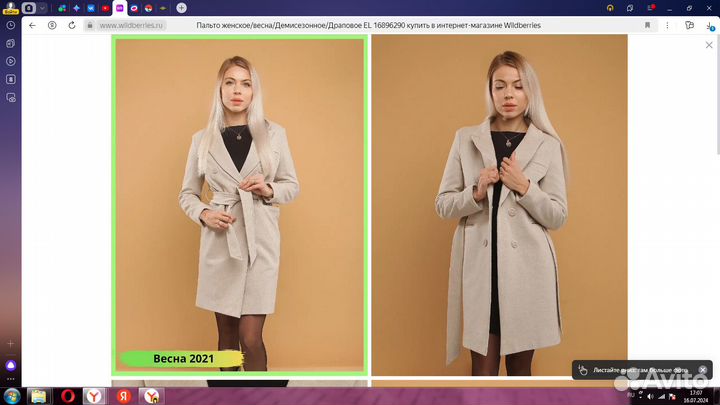Open the yellow account icon in title bar
The width and height of the screenshot is (720, 405).
pos(610,8)
